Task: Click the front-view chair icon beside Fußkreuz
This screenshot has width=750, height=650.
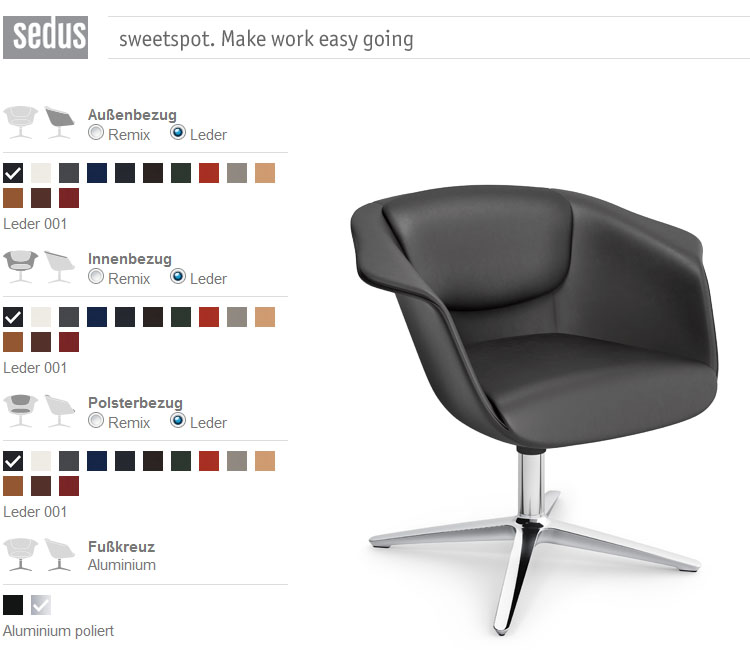Action: click(x=21, y=554)
